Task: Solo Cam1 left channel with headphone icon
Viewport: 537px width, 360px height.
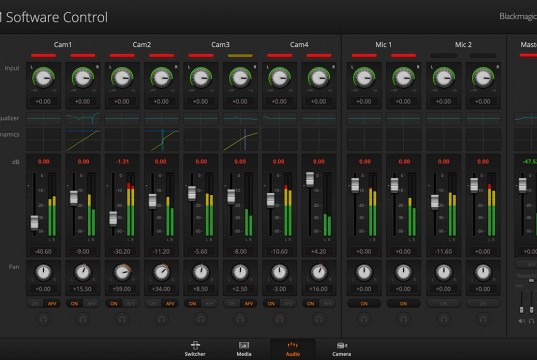Action: 43,319
